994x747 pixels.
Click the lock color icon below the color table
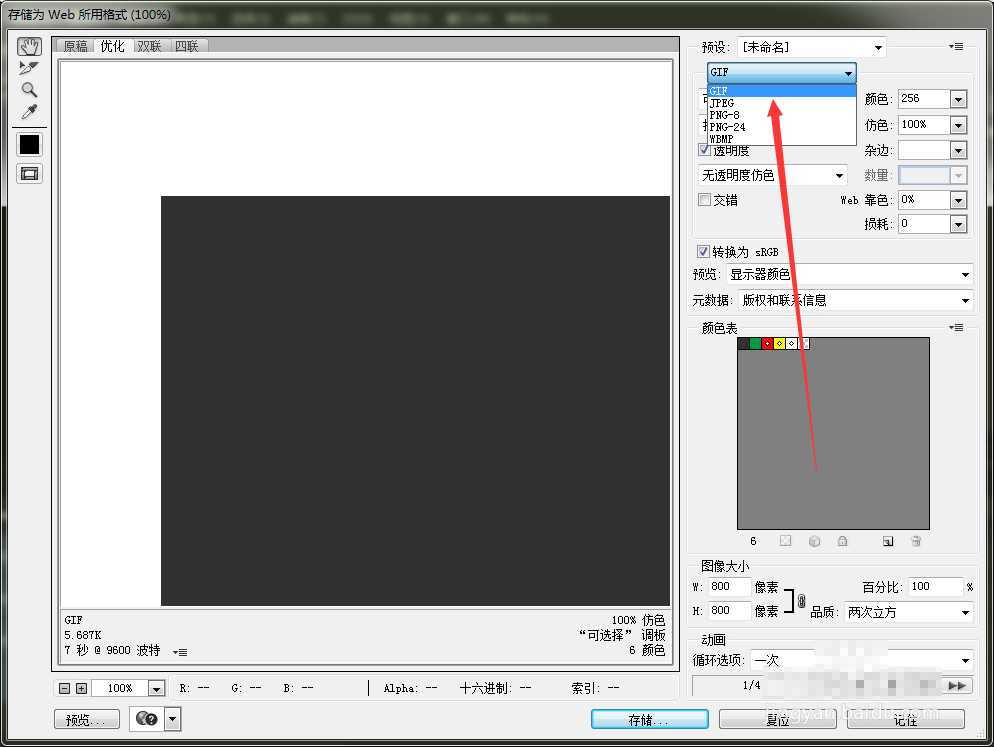(x=842, y=540)
